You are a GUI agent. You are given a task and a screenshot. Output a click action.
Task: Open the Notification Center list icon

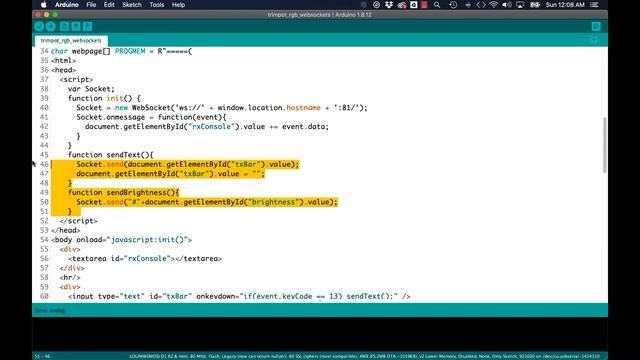pyautogui.click(x=594, y=5)
